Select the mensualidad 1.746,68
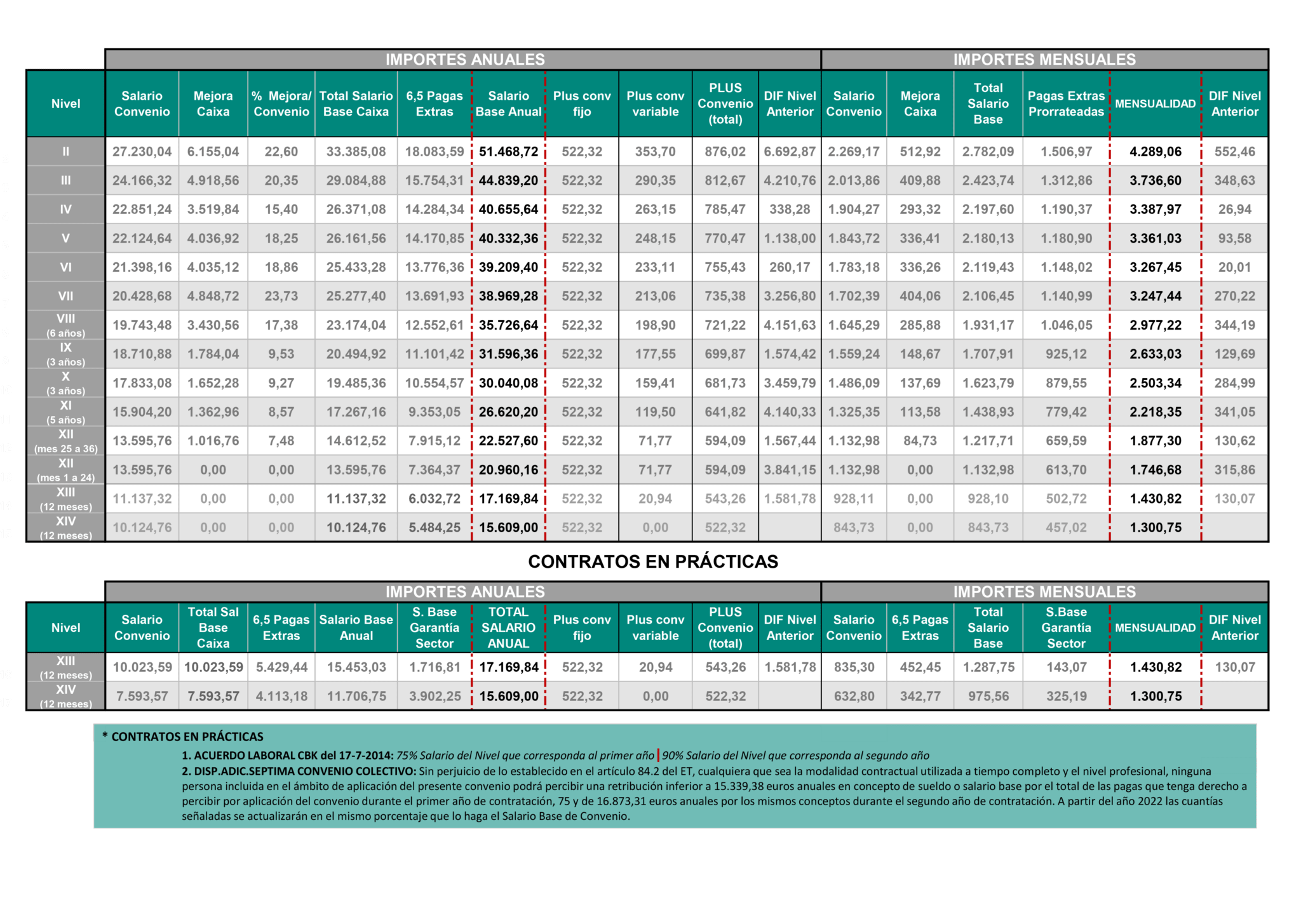Screen dimensions: 1301x924 [x=1156, y=470]
